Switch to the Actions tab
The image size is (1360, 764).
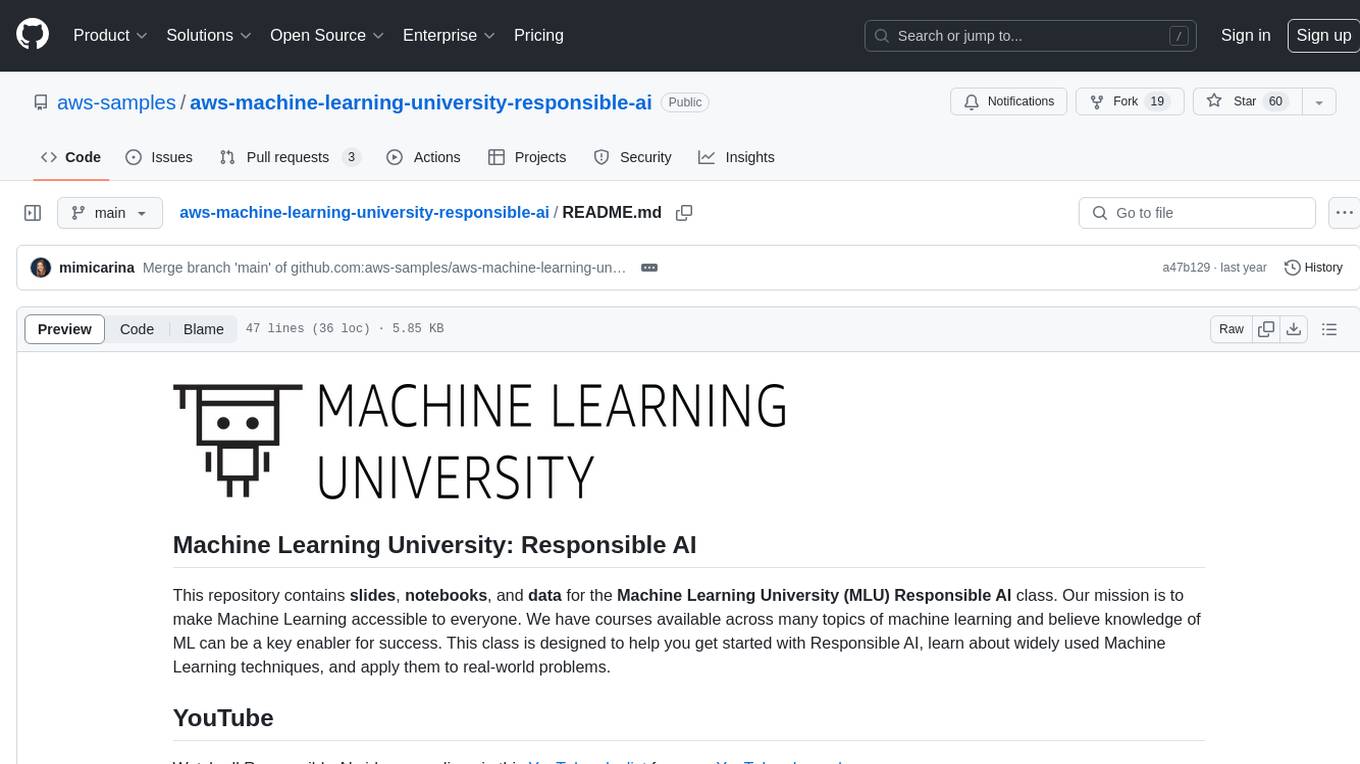pos(423,157)
